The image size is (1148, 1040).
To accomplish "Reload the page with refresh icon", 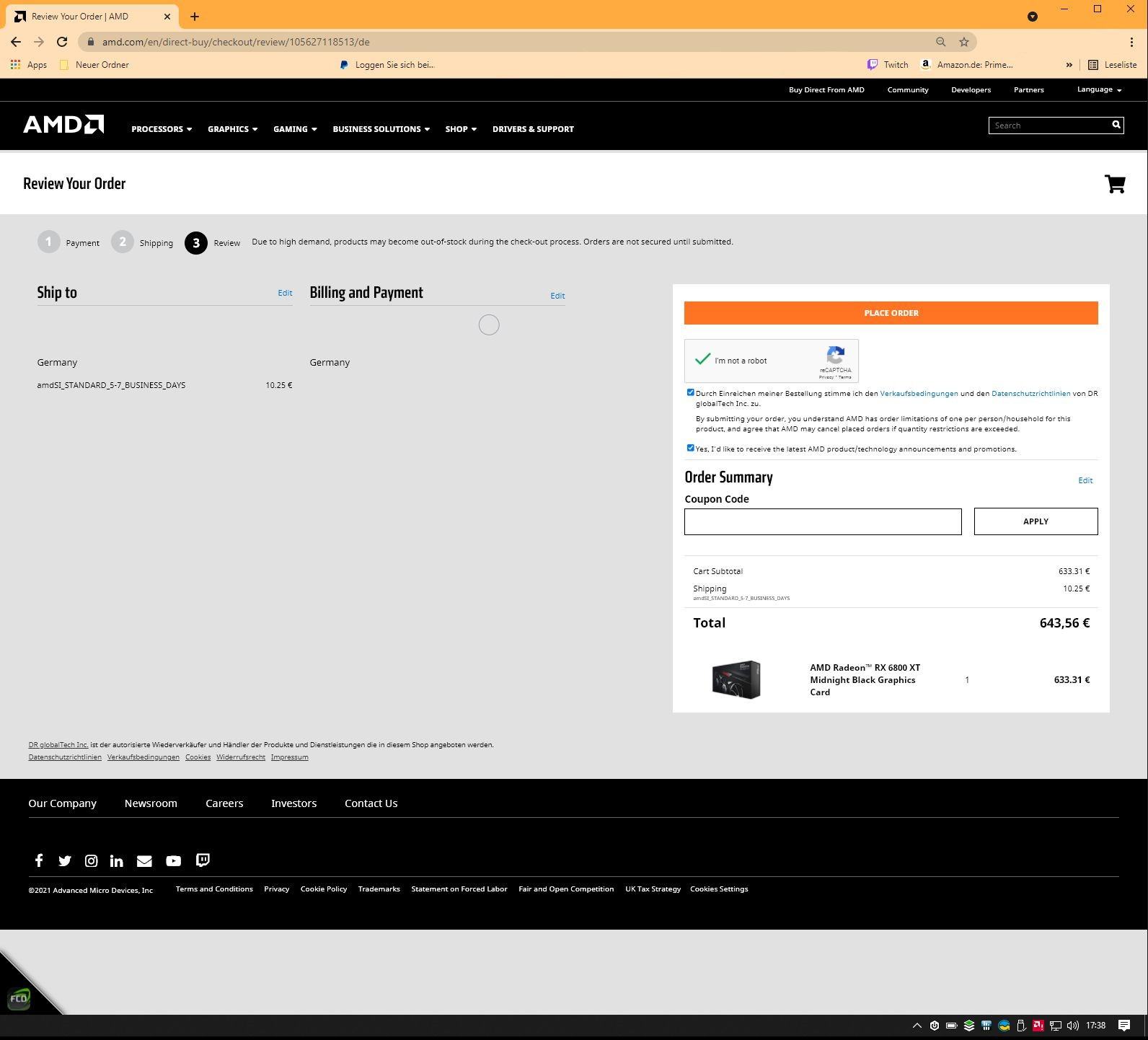I will [x=62, y=42].
